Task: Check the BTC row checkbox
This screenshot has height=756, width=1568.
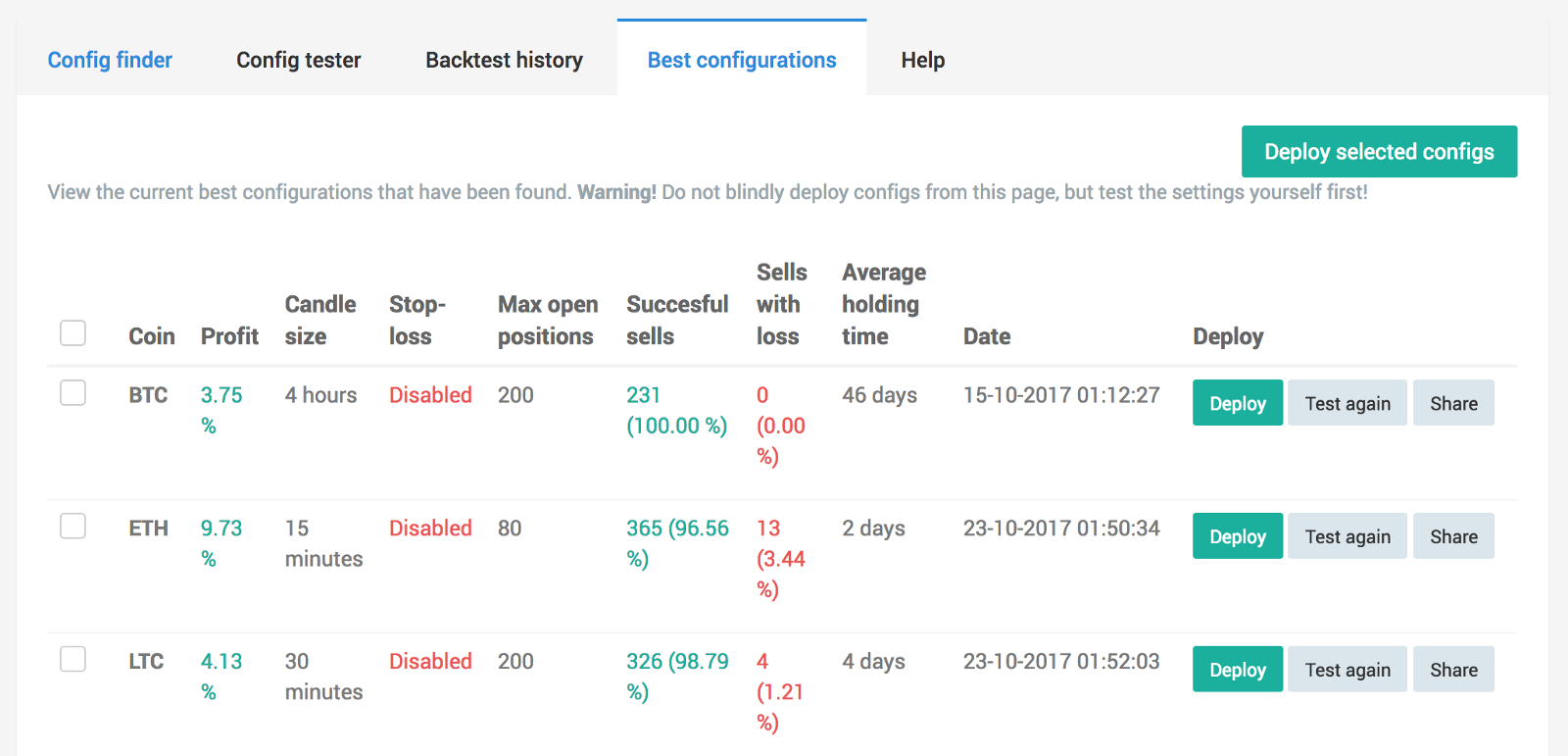Action: 73,393
